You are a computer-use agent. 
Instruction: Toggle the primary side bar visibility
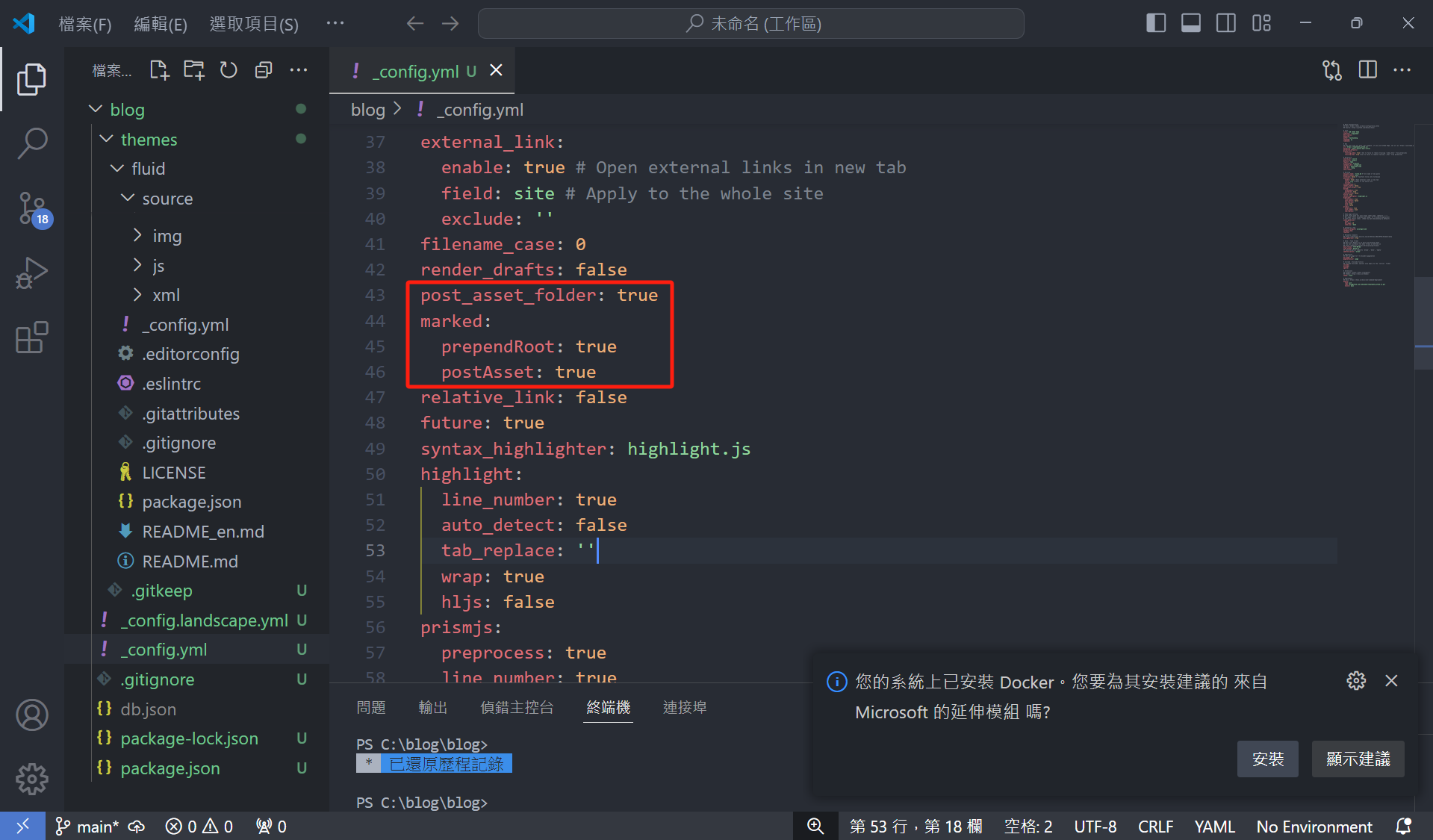click(1156, 24)
